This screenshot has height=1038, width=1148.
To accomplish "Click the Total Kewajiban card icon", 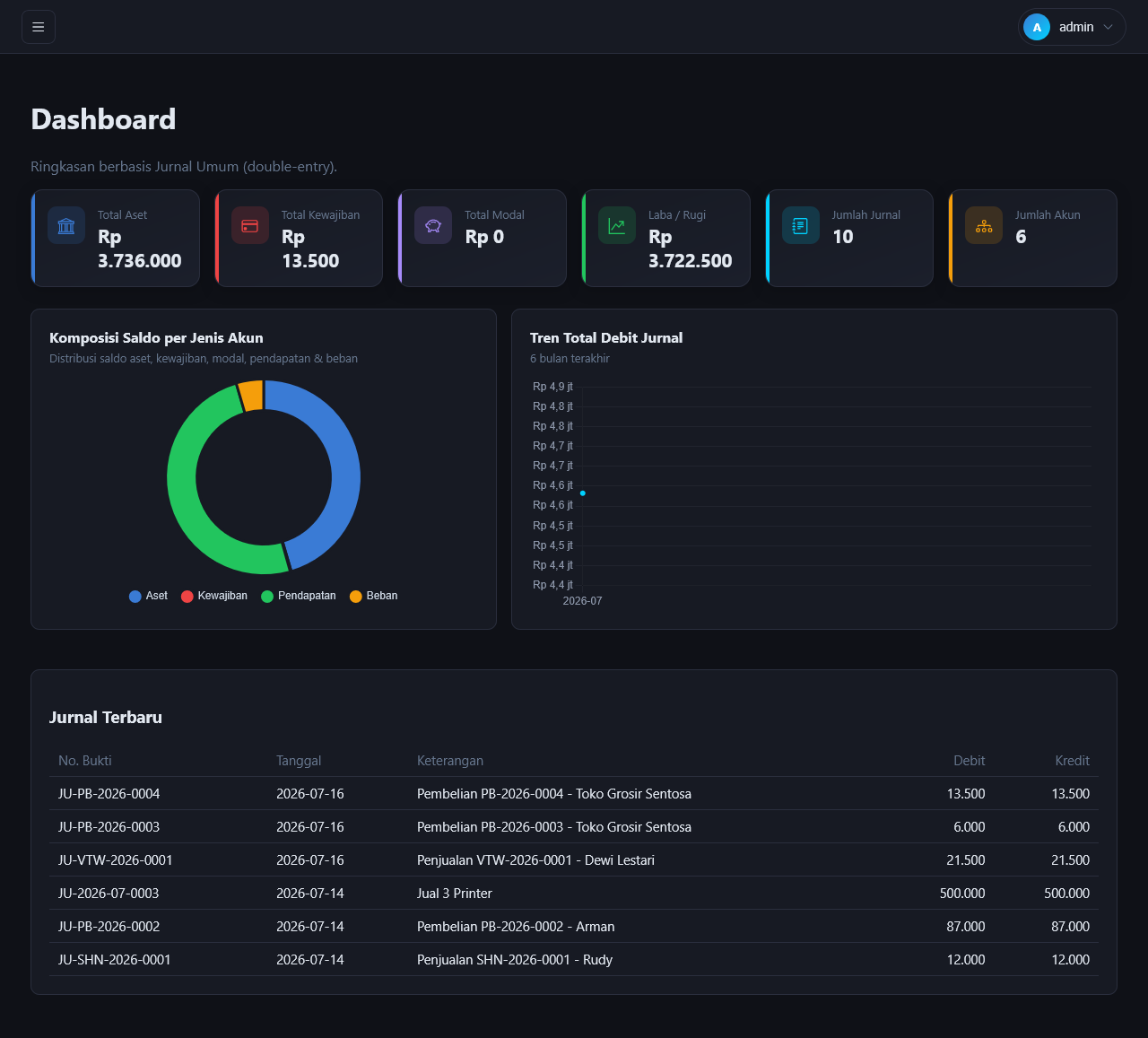I will tap(250, 226).
